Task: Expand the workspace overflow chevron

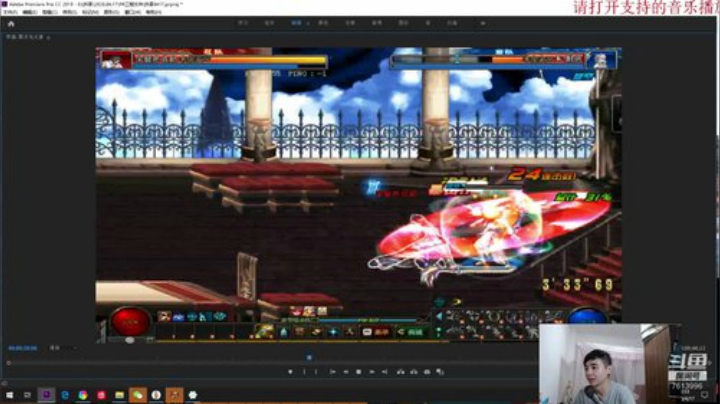Action: pos(483,23)
